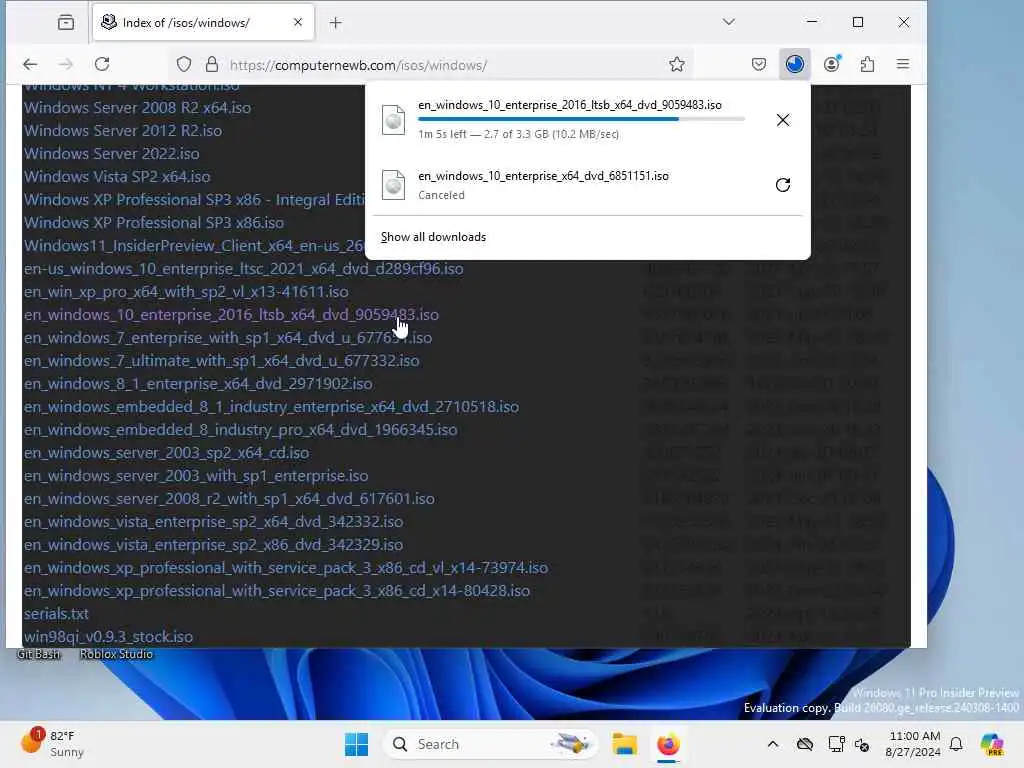Open OneDrive cloud tray icon
1024x768 pixels.
pos(805,744)
